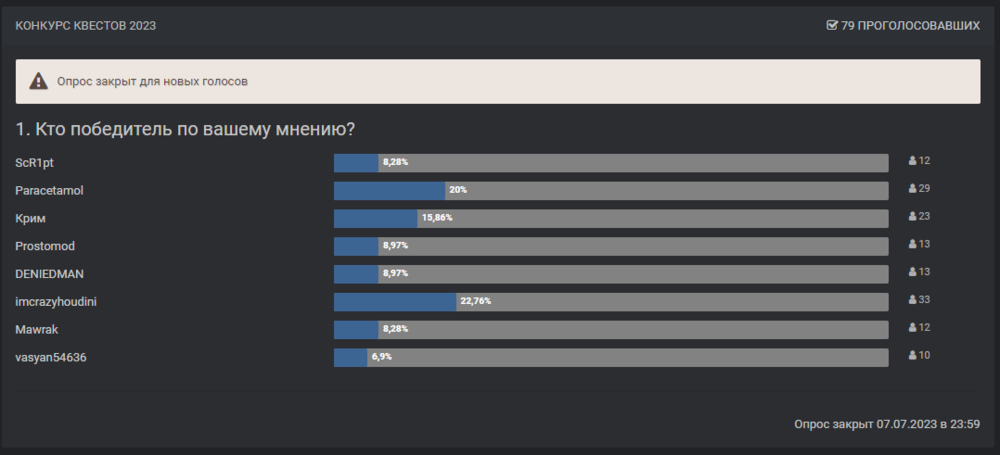Click the voter icon next to Крим's 23 votes
The image size is (1000, 455).
pos(912,217)
